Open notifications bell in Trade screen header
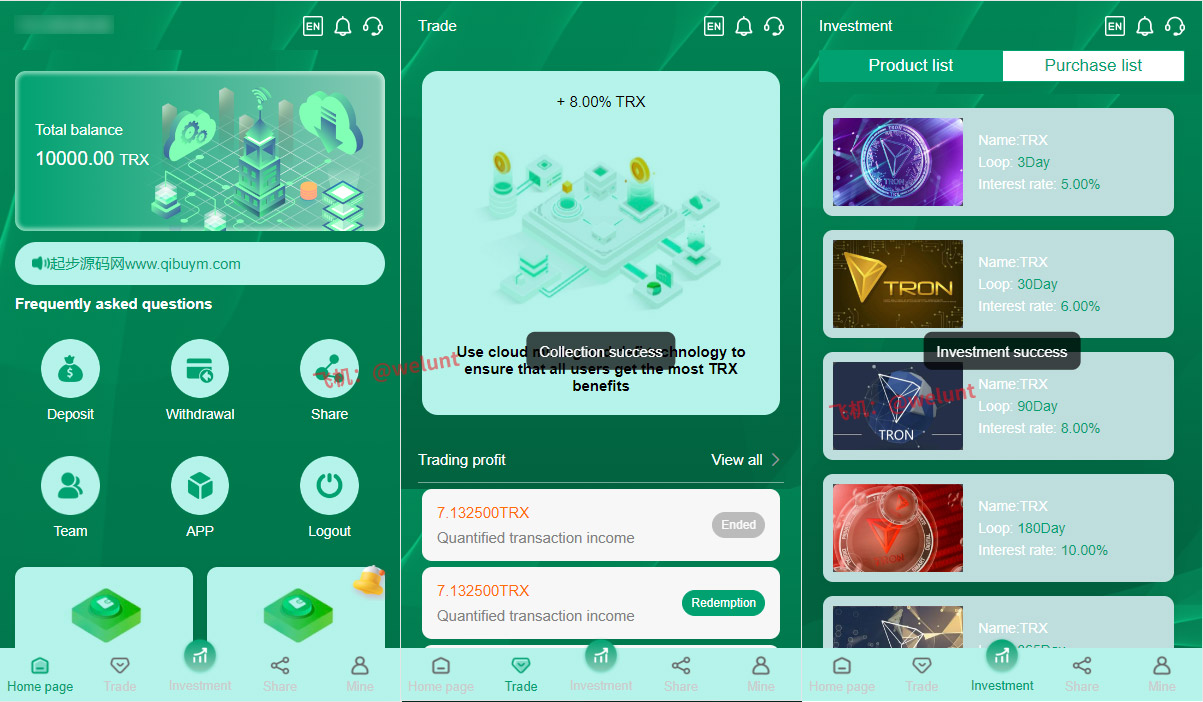The image size is (1203, 702). tap(743, 26)
